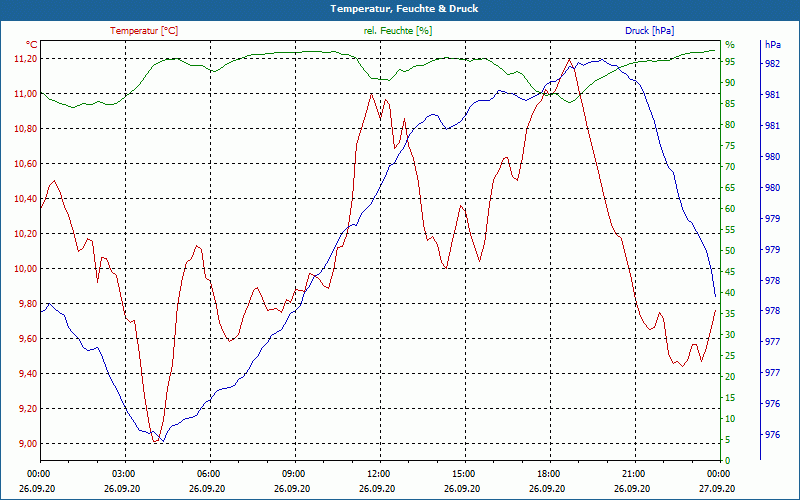Image resolution: width=800 pixels, height=500 pixels.
Task: Click the "65" humidity axis value
Action: [x=730, y=188]
